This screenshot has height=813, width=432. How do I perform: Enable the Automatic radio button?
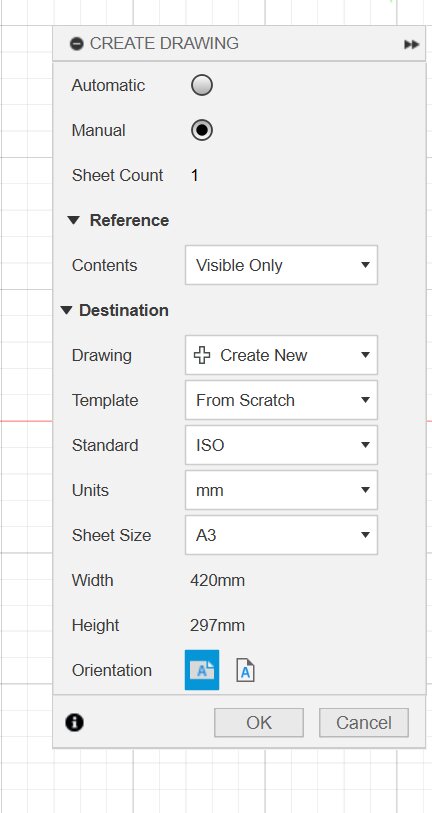[x=202, y=85]
